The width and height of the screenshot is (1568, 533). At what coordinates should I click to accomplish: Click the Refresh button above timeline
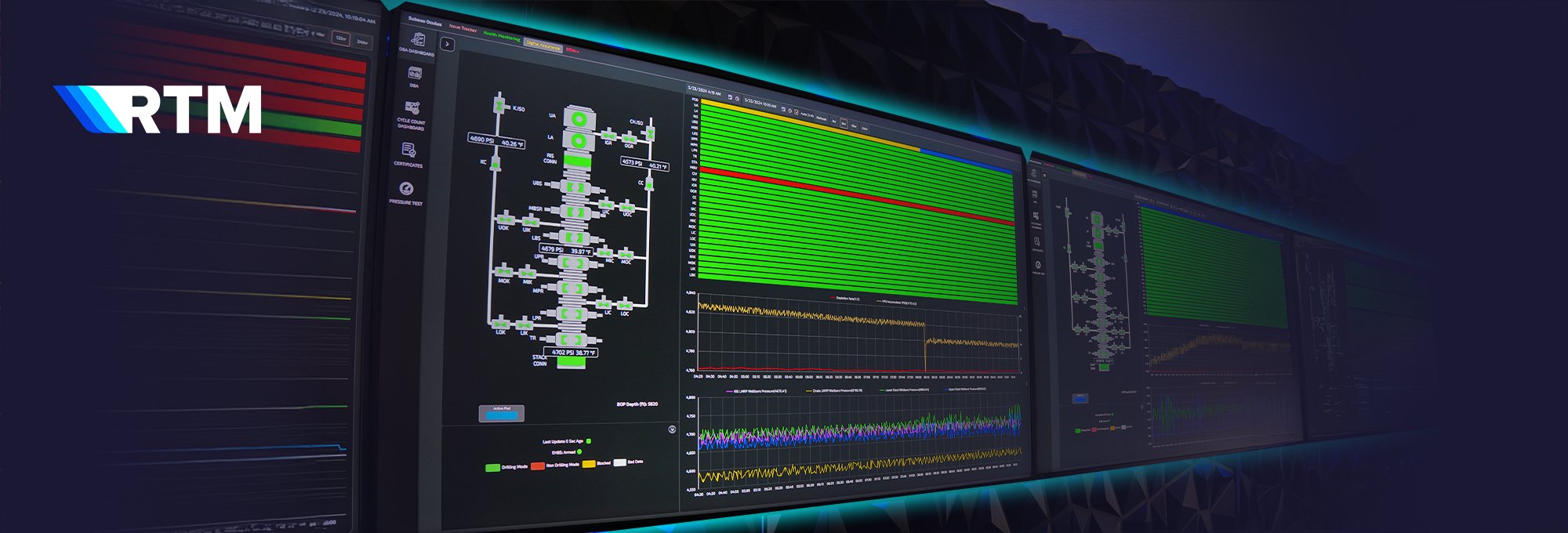[x=821, y=118]
